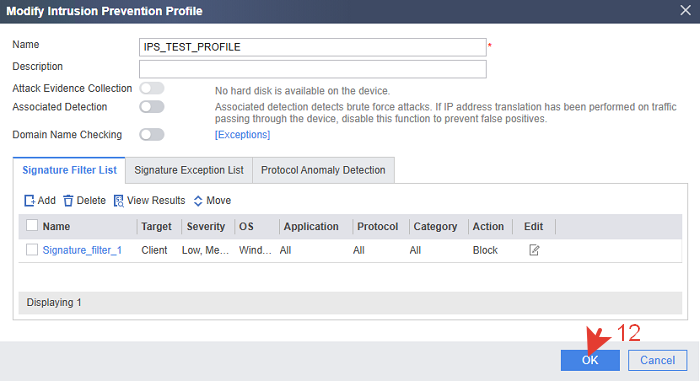Screen dimensions: 700x381
Task: Enable Associated Detection switch
Action: tap(152, 107)
